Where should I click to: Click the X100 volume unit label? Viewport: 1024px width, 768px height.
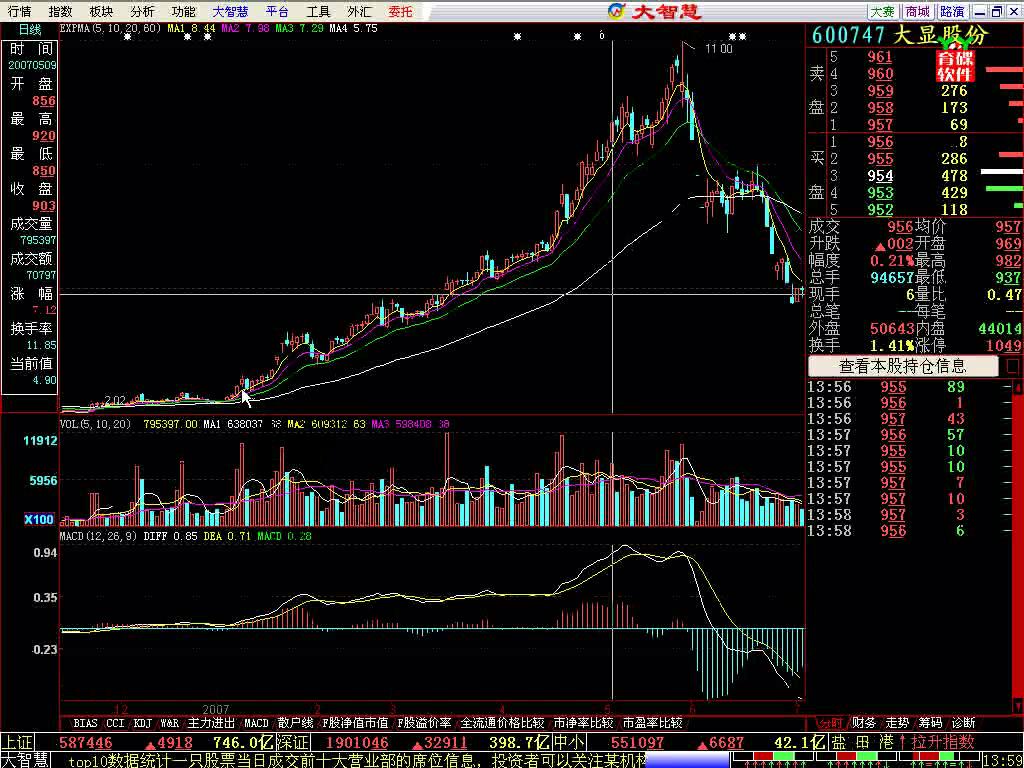[39, 520]
